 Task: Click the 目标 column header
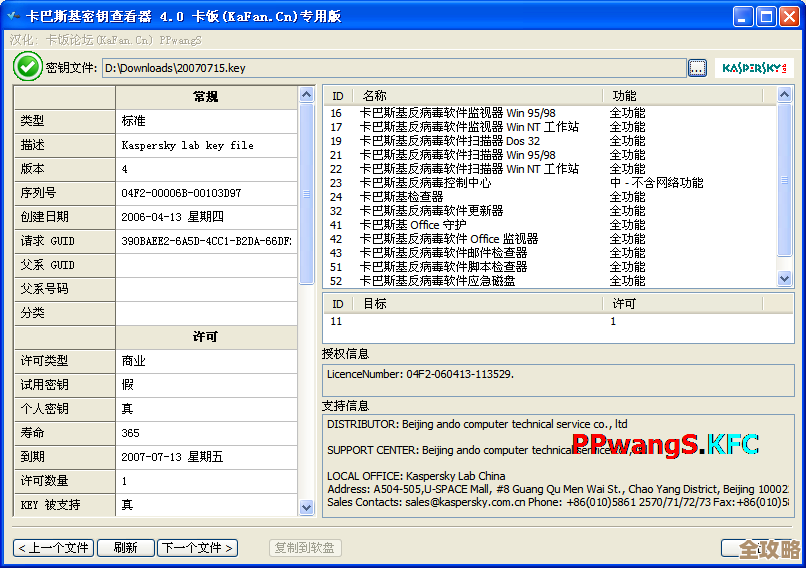pos(478,304)
